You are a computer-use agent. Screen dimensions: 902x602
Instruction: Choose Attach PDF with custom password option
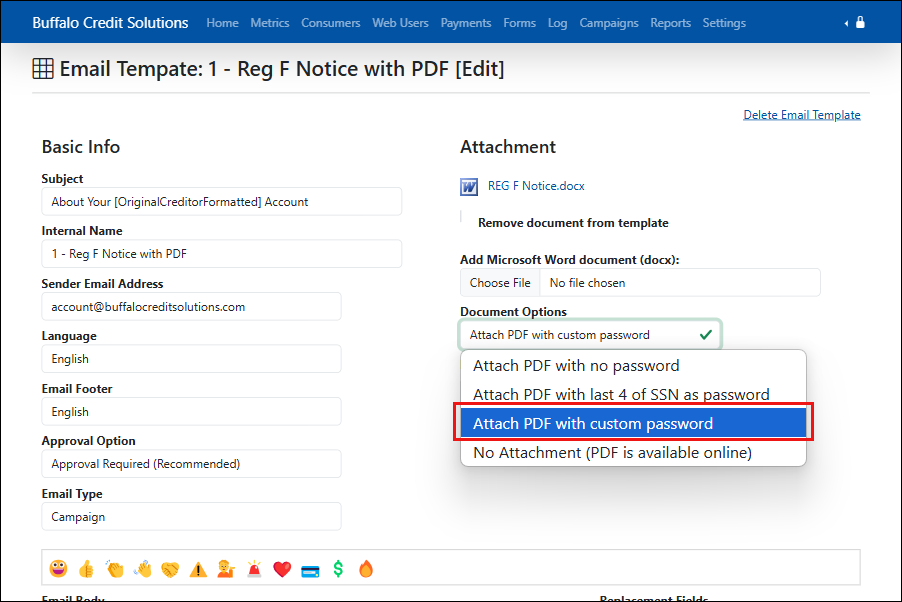(633, 423)
